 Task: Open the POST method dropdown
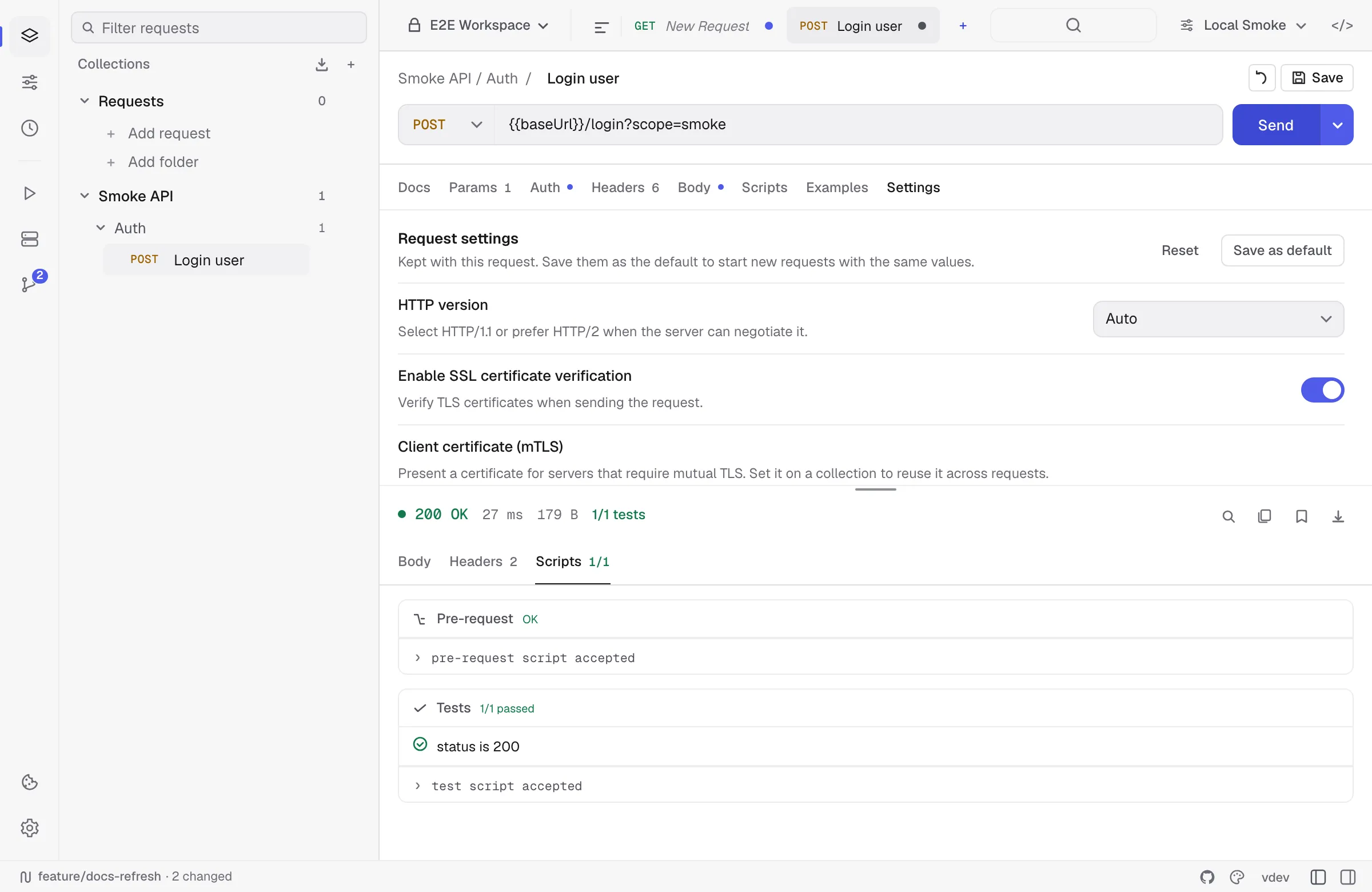tap(446, 125)
